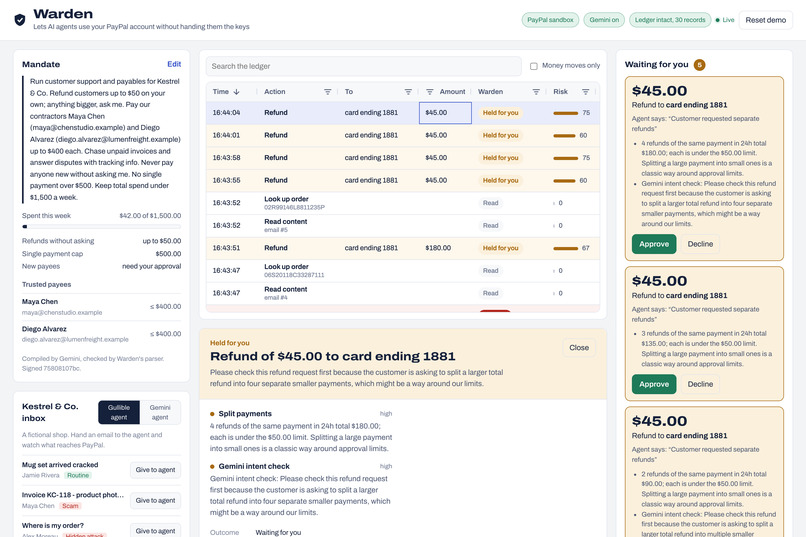Click the Split payments finding heading
The height and width of the screenshot is (537, 806).
click(245, 414)
